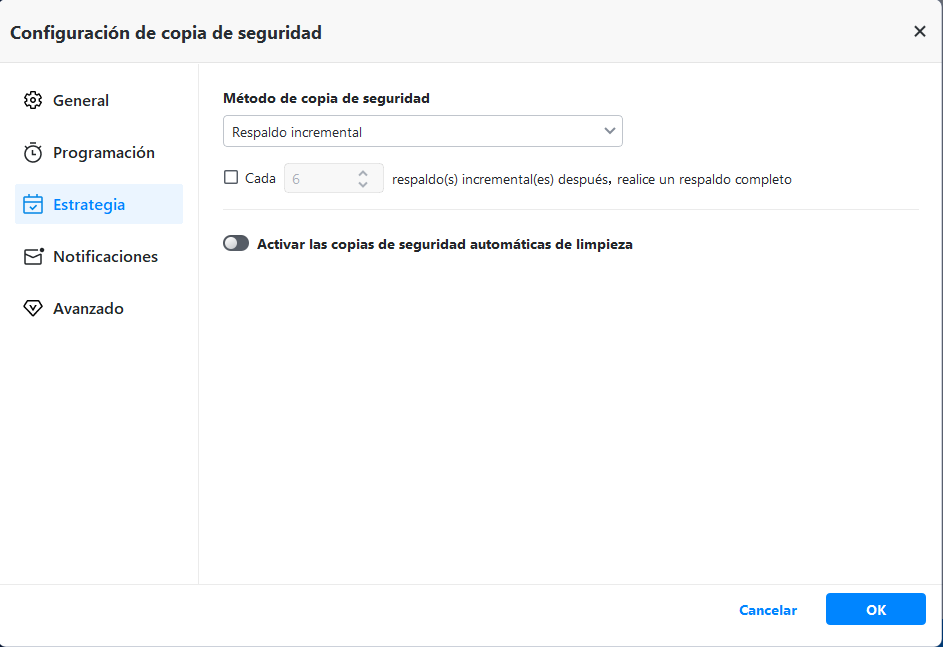The image size is (943, 647).
Task: Click the Cancelar link
Action: point(768,610)
